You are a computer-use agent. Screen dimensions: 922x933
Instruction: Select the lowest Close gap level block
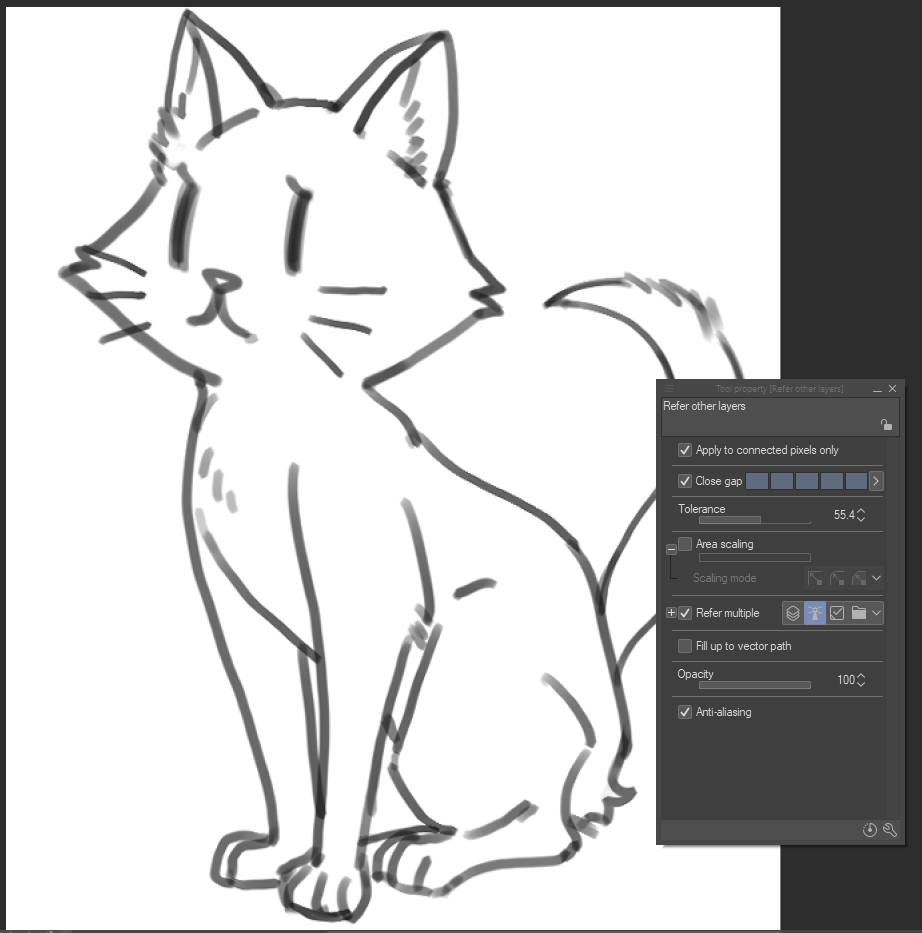(757, 481)
